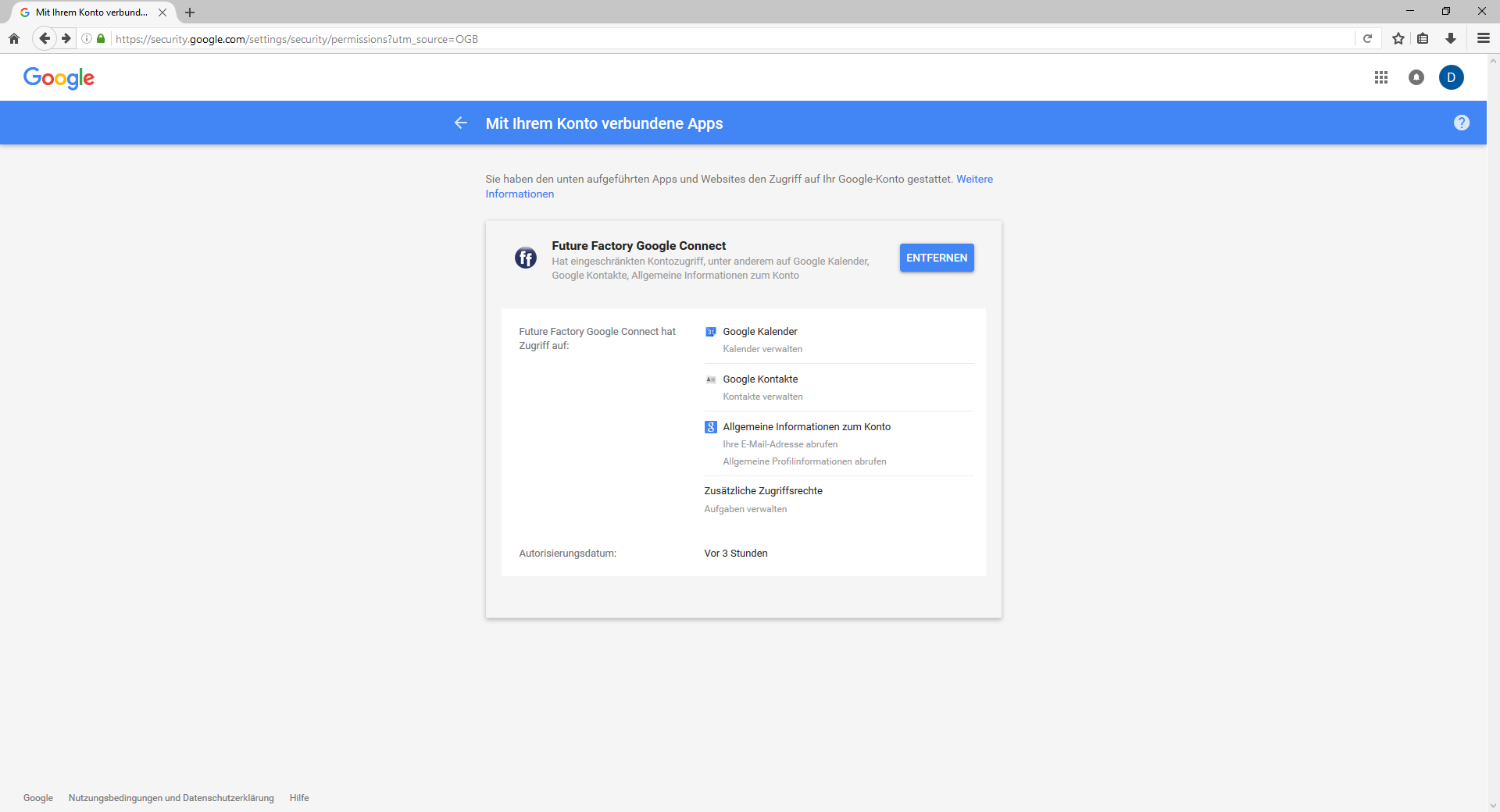Open help via the question mark icon
The image size is (1500, 812).
pos(1461,123)
